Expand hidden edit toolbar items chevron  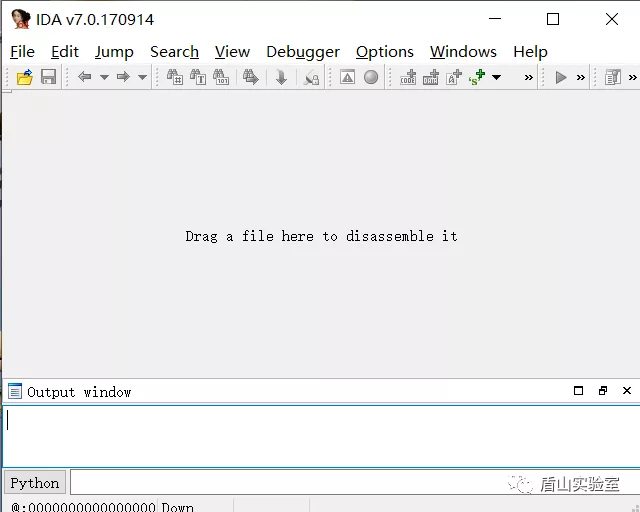click(x=529, y=77)
